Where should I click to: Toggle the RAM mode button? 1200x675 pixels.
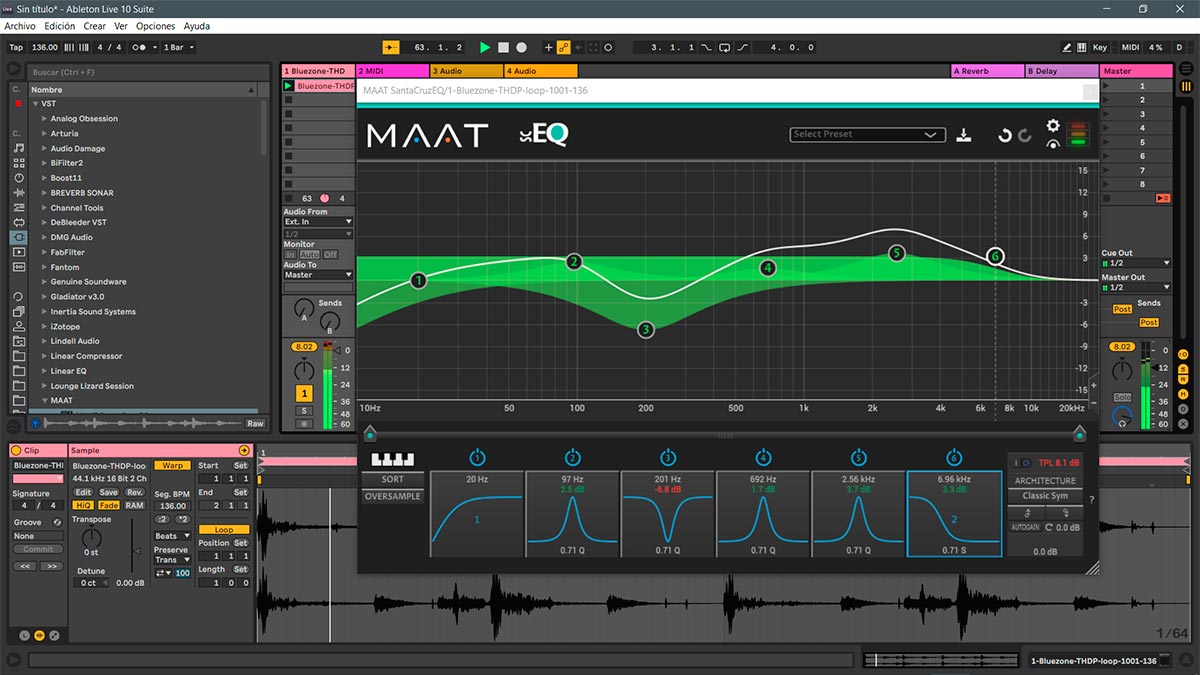133,505
